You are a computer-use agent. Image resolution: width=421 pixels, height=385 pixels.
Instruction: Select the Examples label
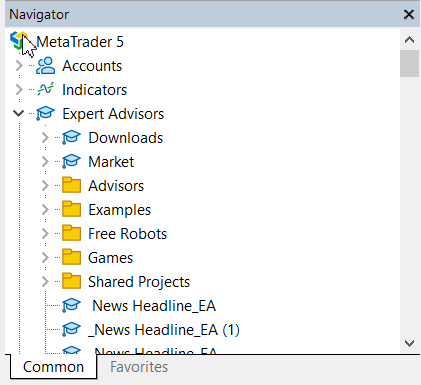[x=119, y=210]
